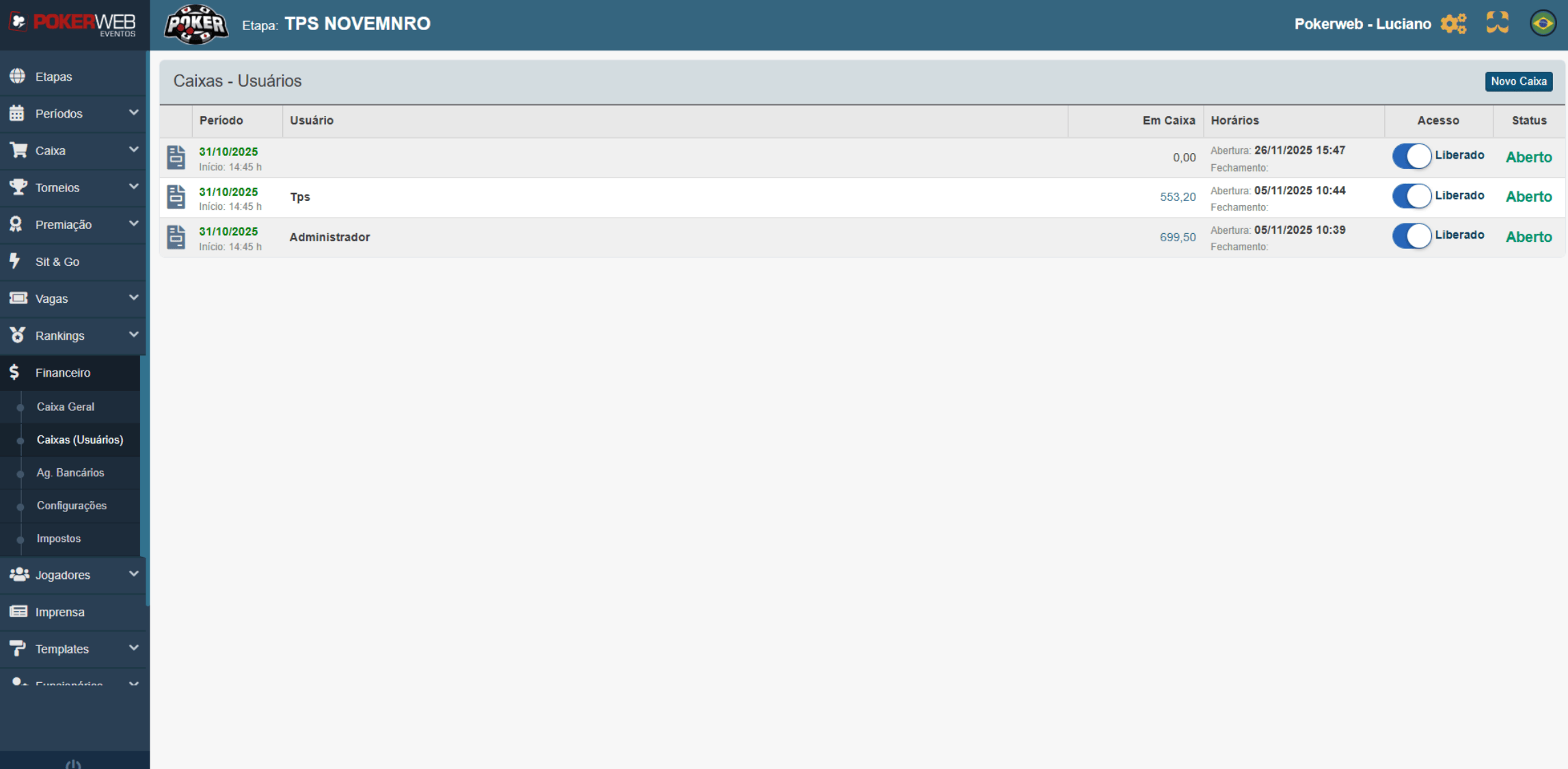Click the power icon at sidebar bottom

pos(73,764)
